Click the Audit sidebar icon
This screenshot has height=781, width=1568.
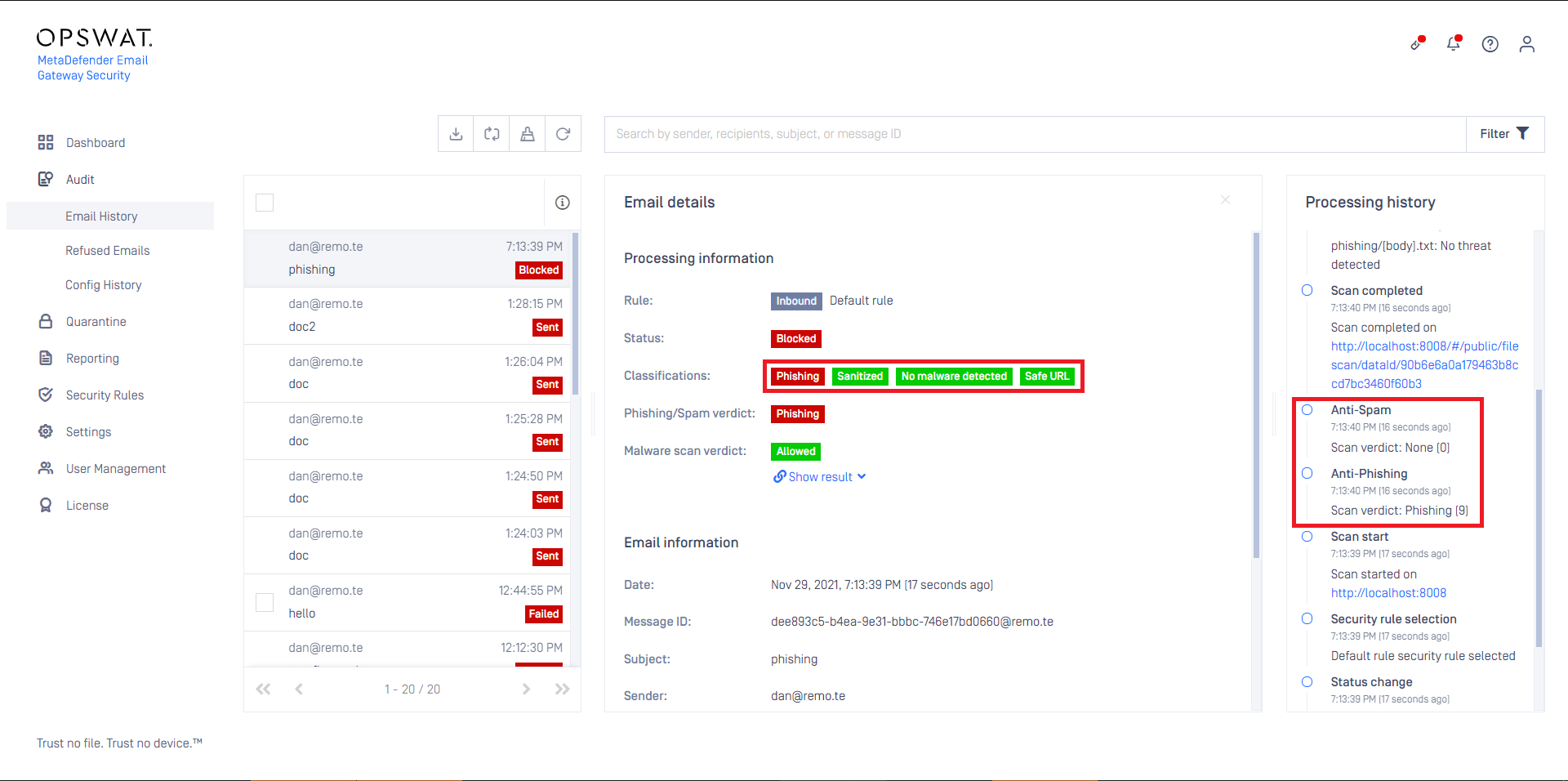[x=46, y=179]
